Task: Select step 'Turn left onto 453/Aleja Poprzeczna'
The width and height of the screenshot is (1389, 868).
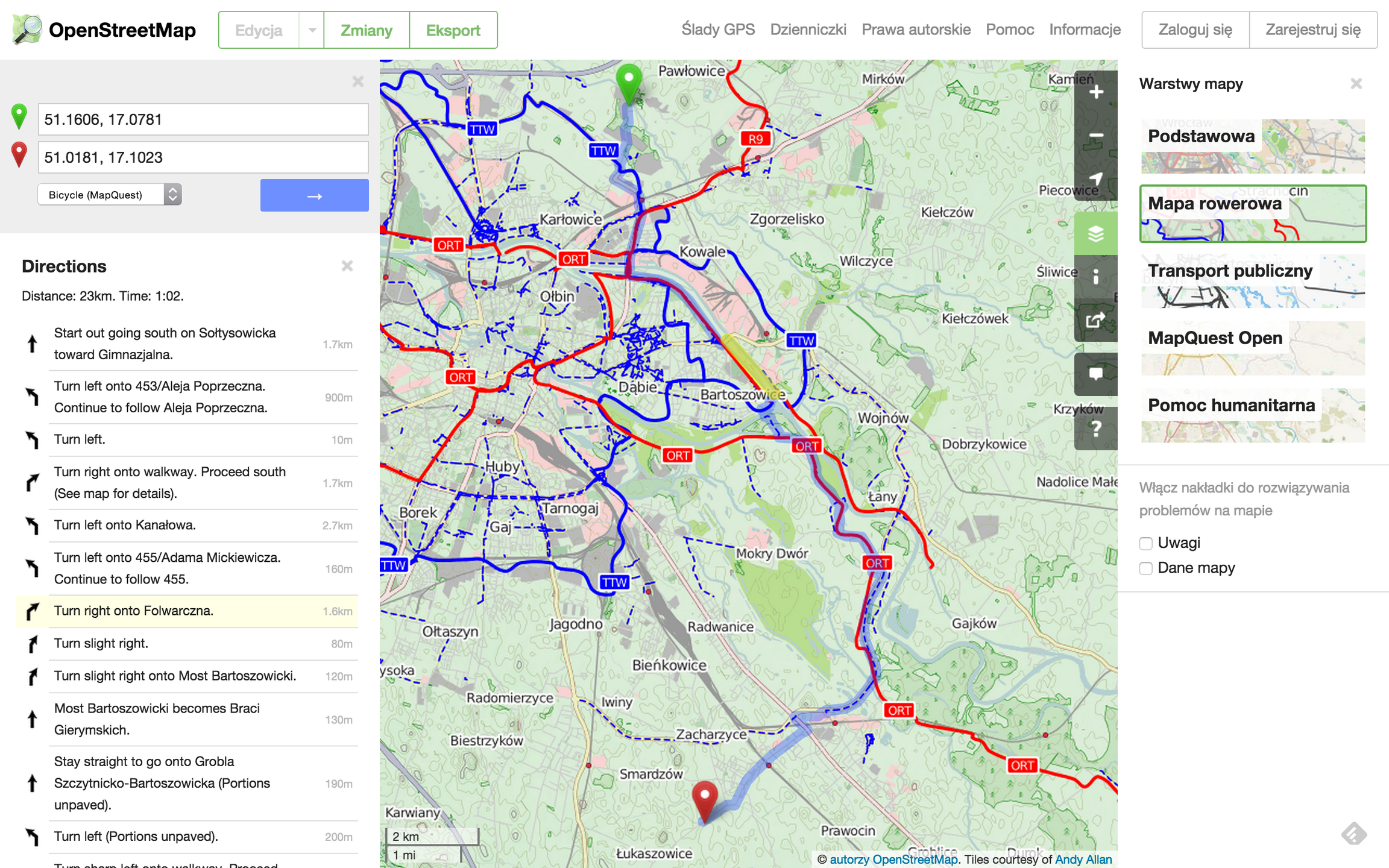Action: click(188, 397)
